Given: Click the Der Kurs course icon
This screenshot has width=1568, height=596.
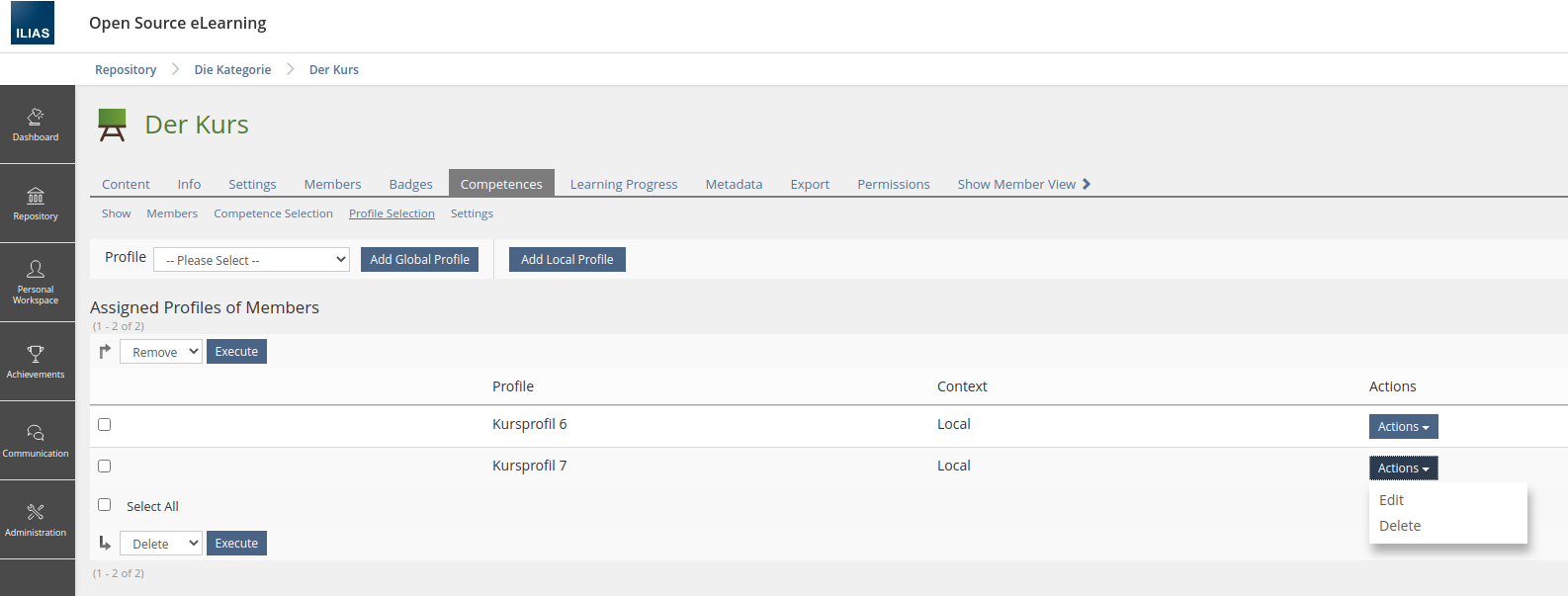Looking at the screenshot, I should (x=113, y=126).
